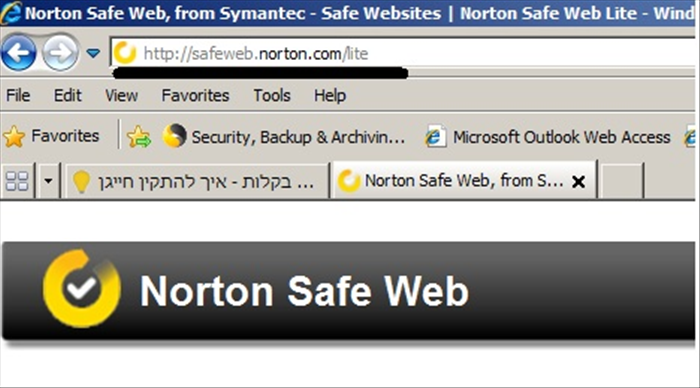Click Add to Favorites Bar star icon
This screenshot has height=388, width=700.
[x=139, y=137]
